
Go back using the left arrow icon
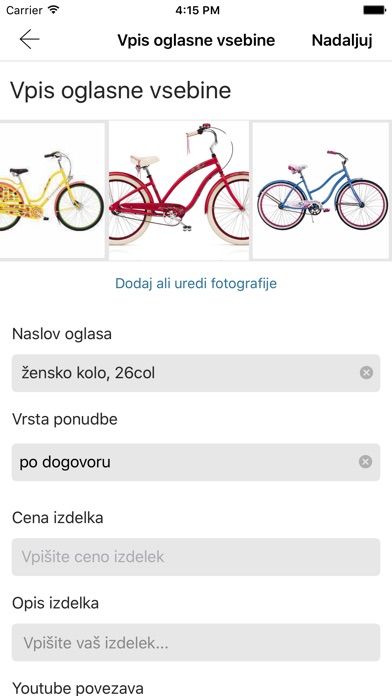tap(29, 40)
